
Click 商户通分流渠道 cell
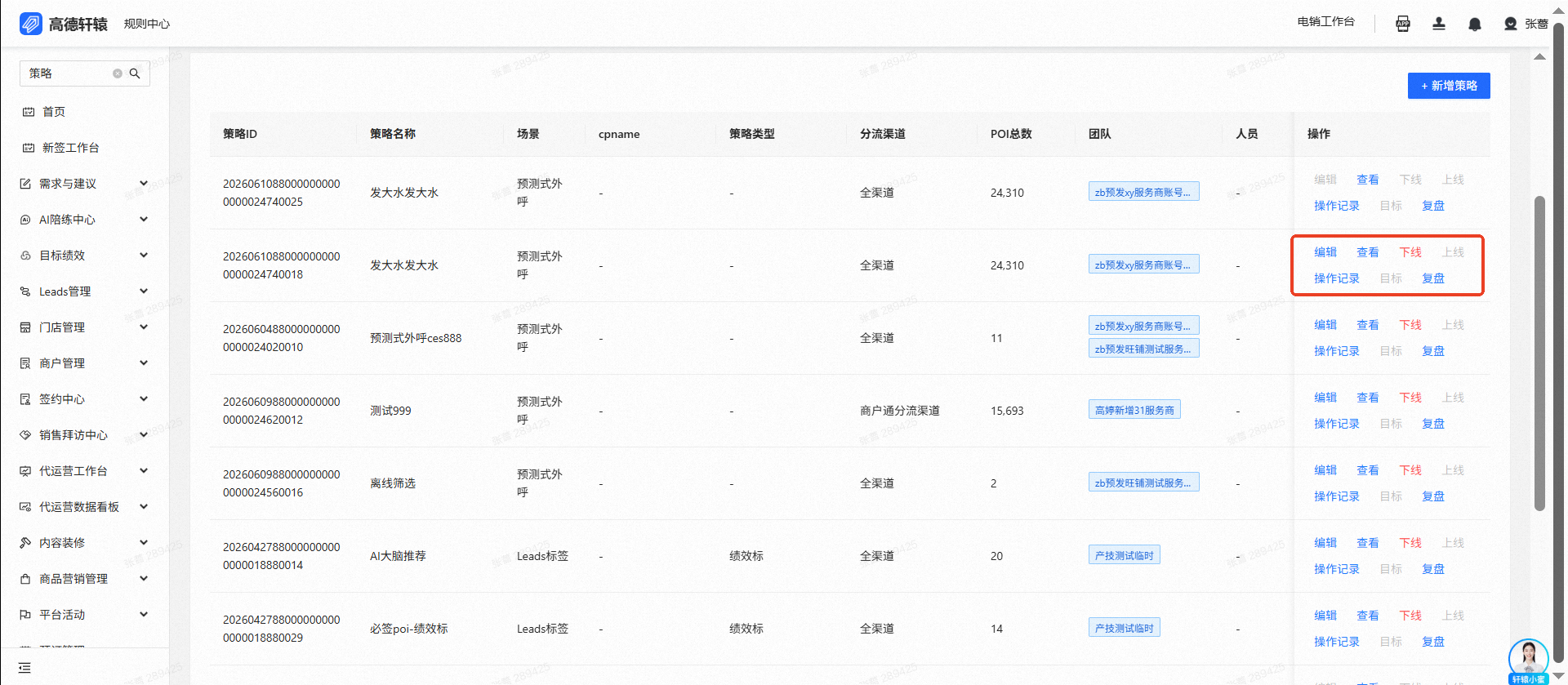[x=900, y=411]
